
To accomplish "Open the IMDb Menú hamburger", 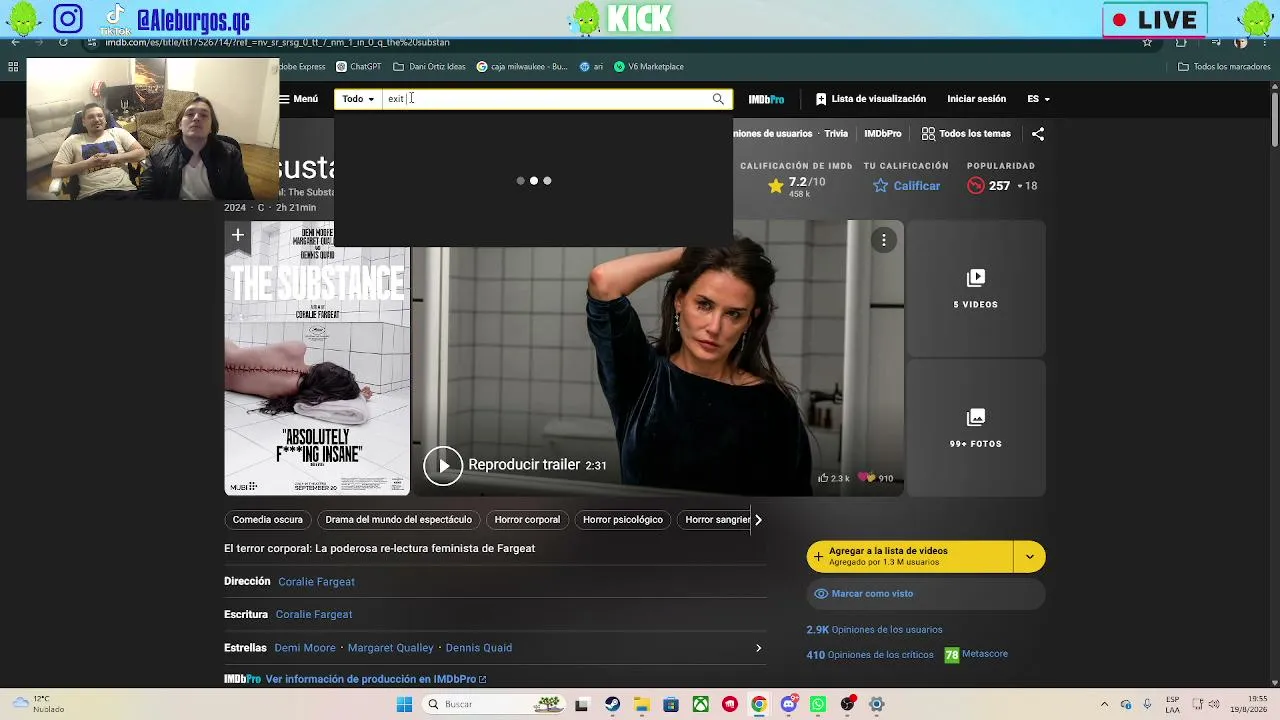I will [299, 99].
